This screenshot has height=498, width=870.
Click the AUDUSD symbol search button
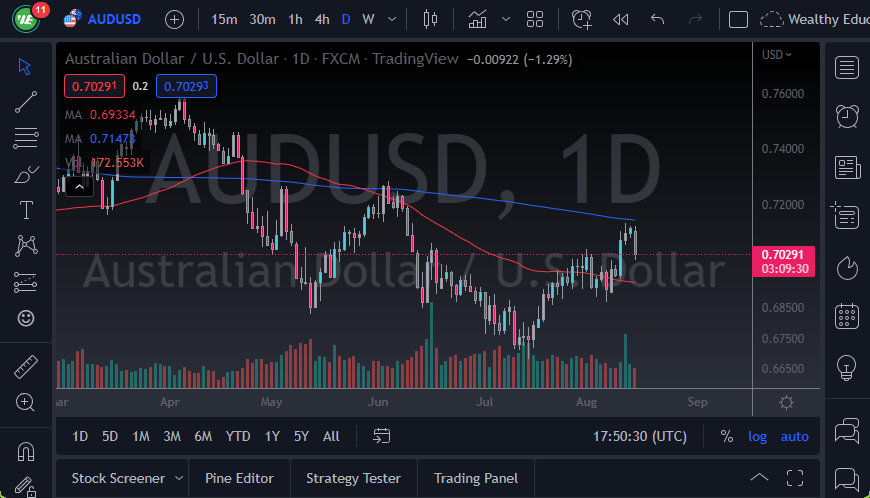click(x=104, y=19)
